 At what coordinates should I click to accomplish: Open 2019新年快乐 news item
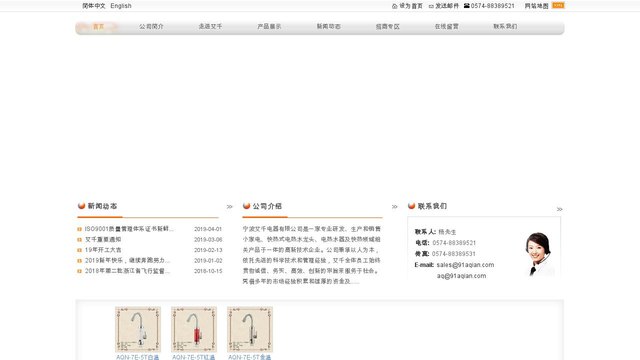coord(127,260)
